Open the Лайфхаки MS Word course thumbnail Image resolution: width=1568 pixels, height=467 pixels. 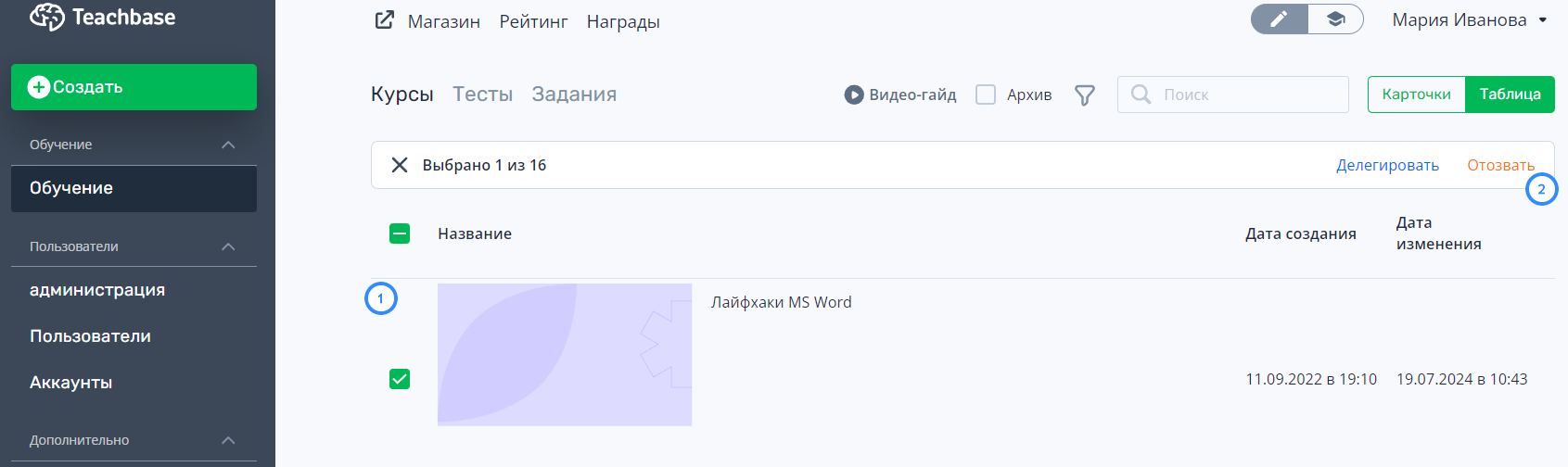pos(565,355)
